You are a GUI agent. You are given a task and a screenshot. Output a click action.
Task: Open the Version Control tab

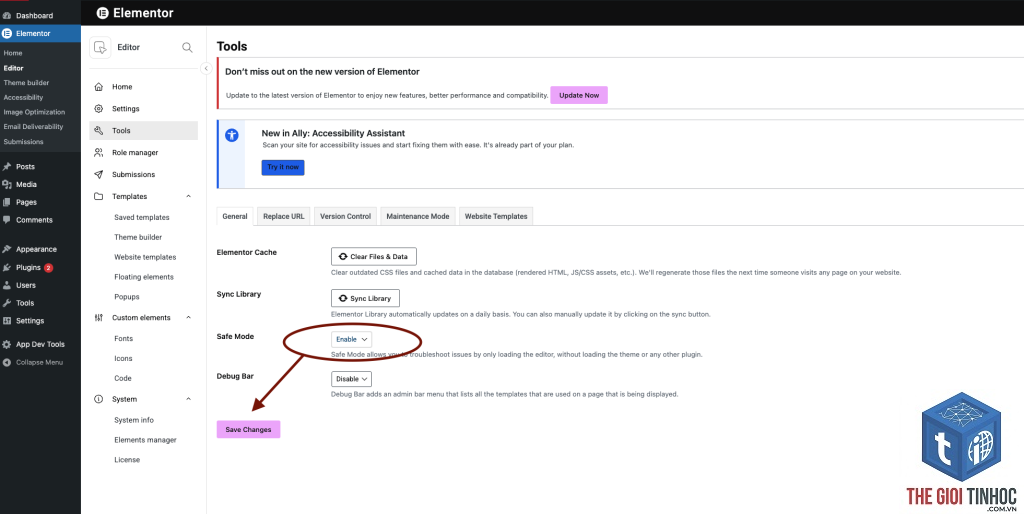pyautogui.click(x=345, y=216)
